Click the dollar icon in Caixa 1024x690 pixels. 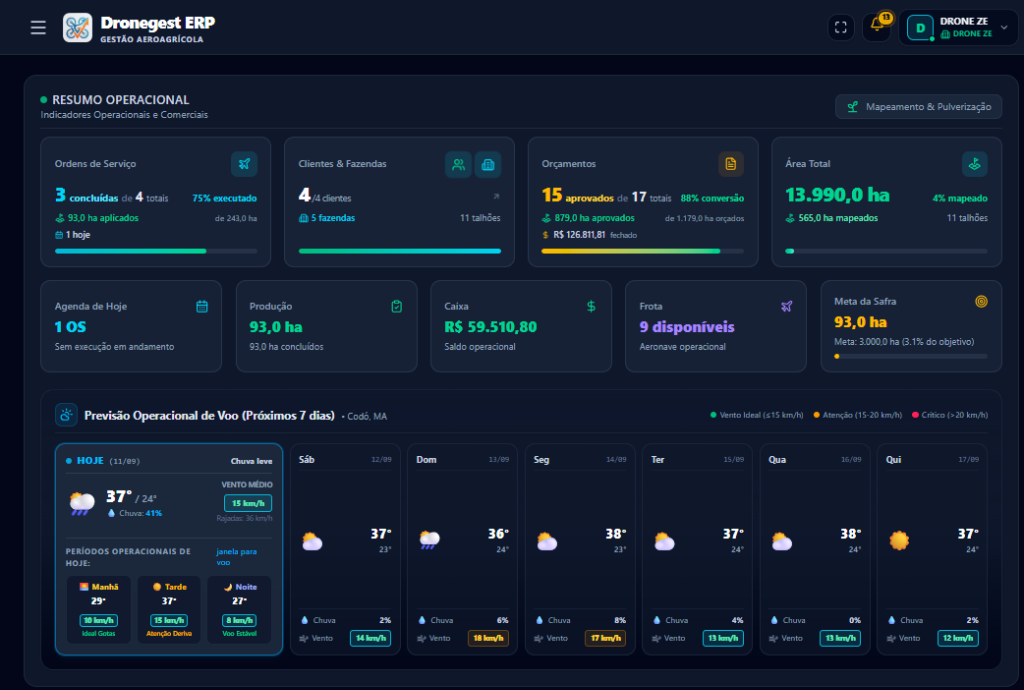click(591, 306)
